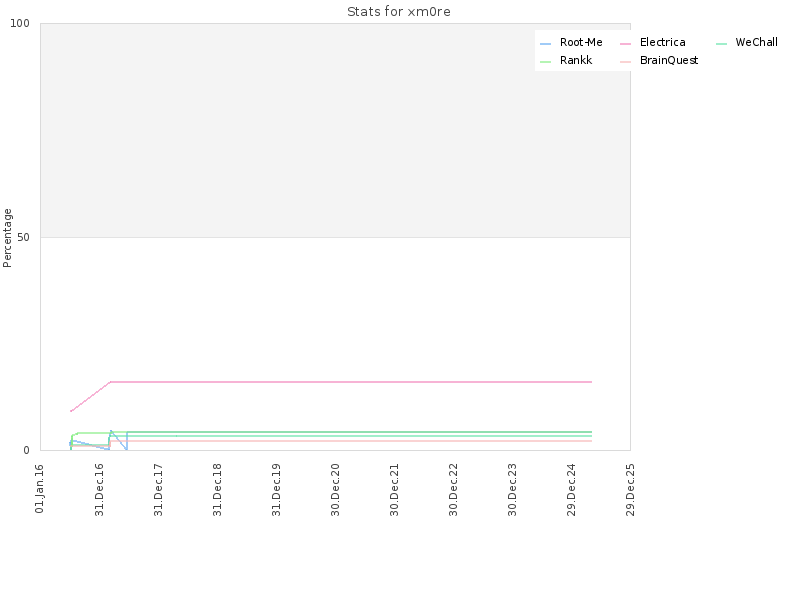
Task: Click the chart title Stats for xm0re
Action: [399, 12]
